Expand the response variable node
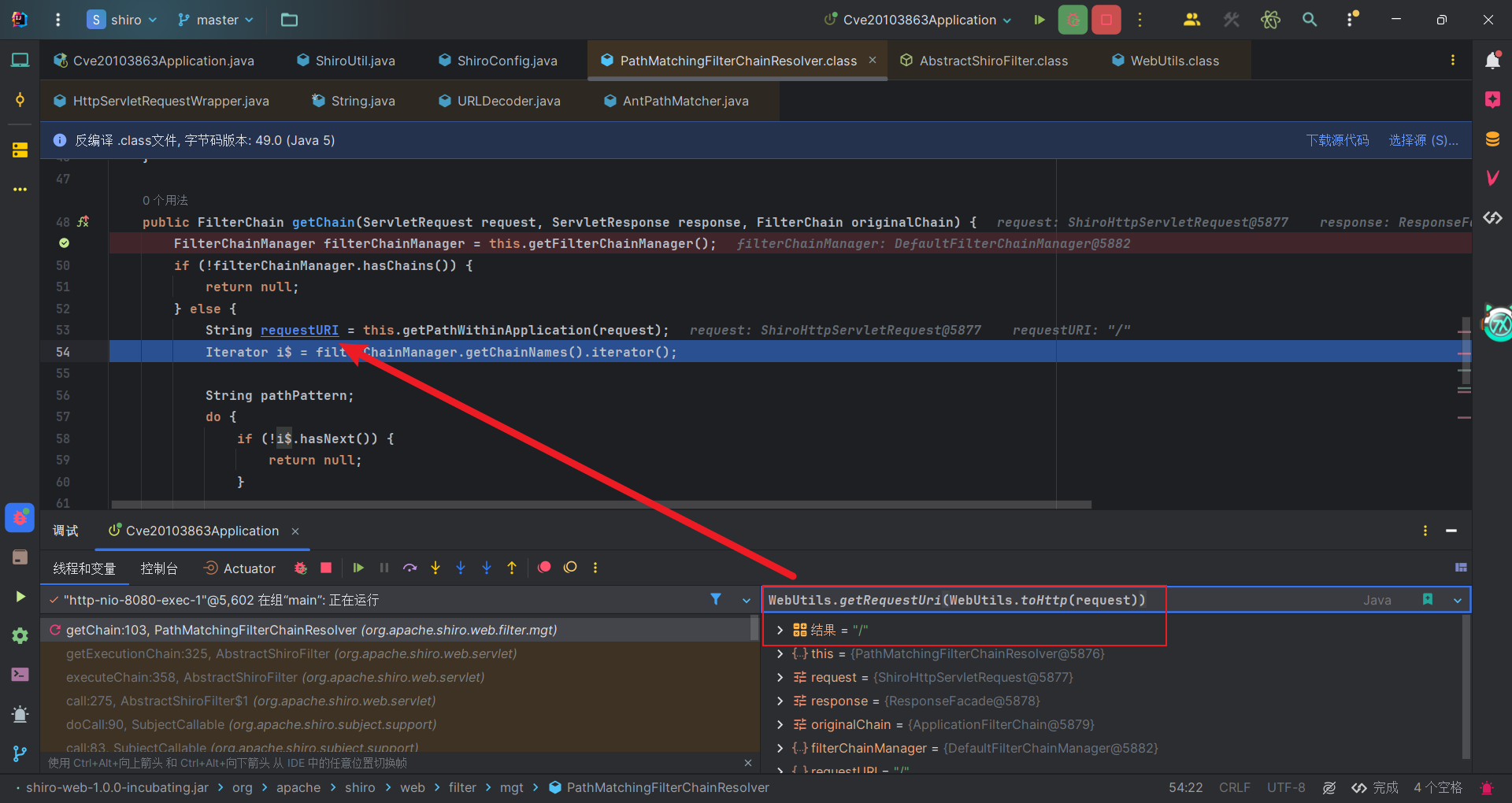This screenshot has height=803, width=1512. [x=780, y=701]
